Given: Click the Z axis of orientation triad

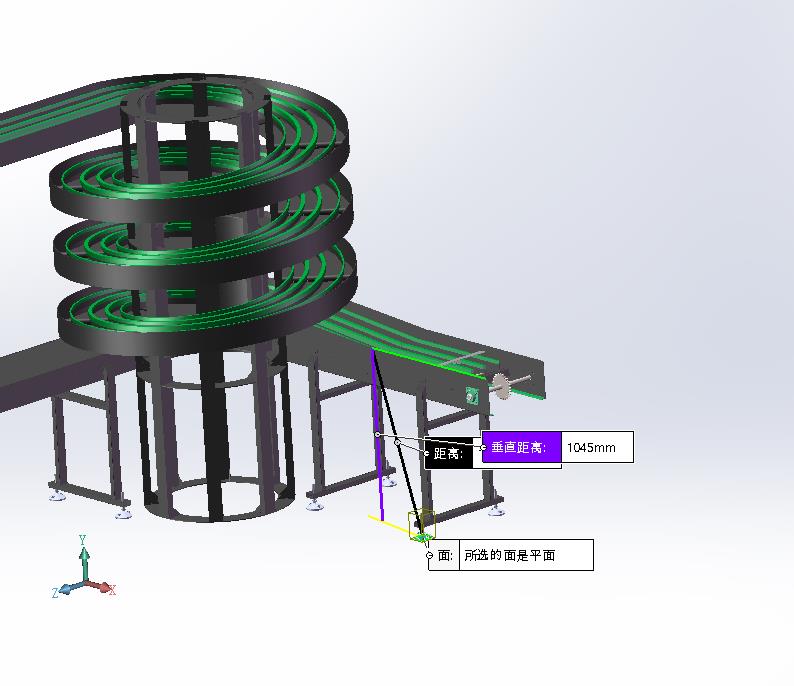Looking at the screenshot, I should click(67, 589).
